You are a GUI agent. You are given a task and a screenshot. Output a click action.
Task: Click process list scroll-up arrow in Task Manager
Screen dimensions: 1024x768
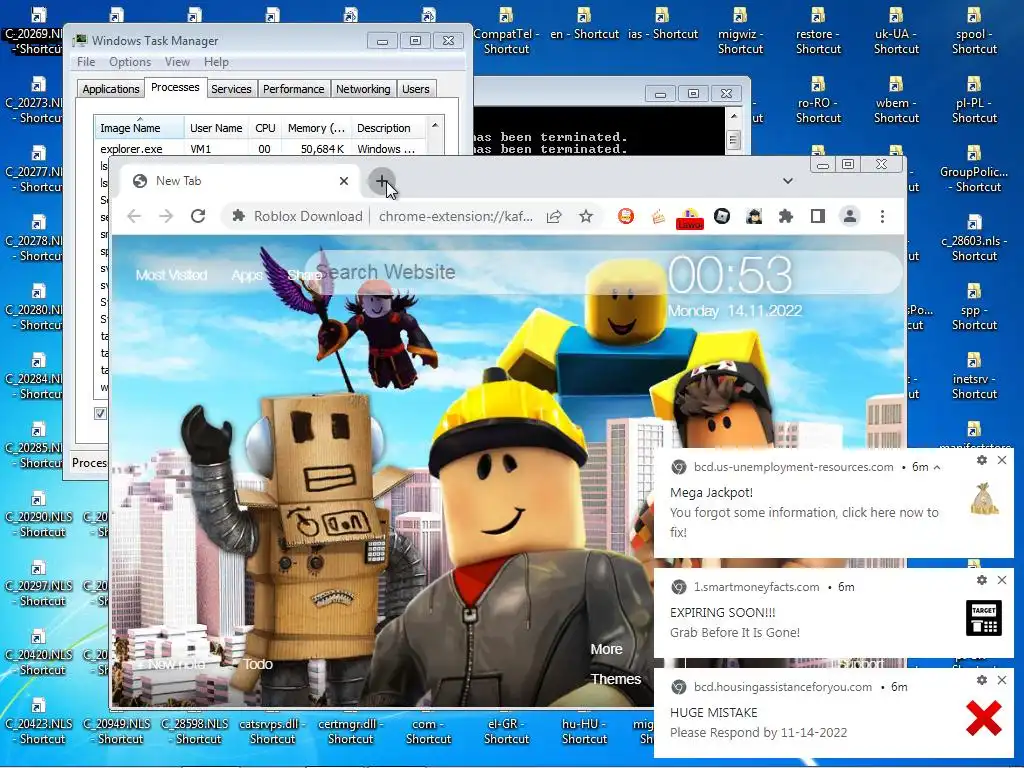pos(435,125)
